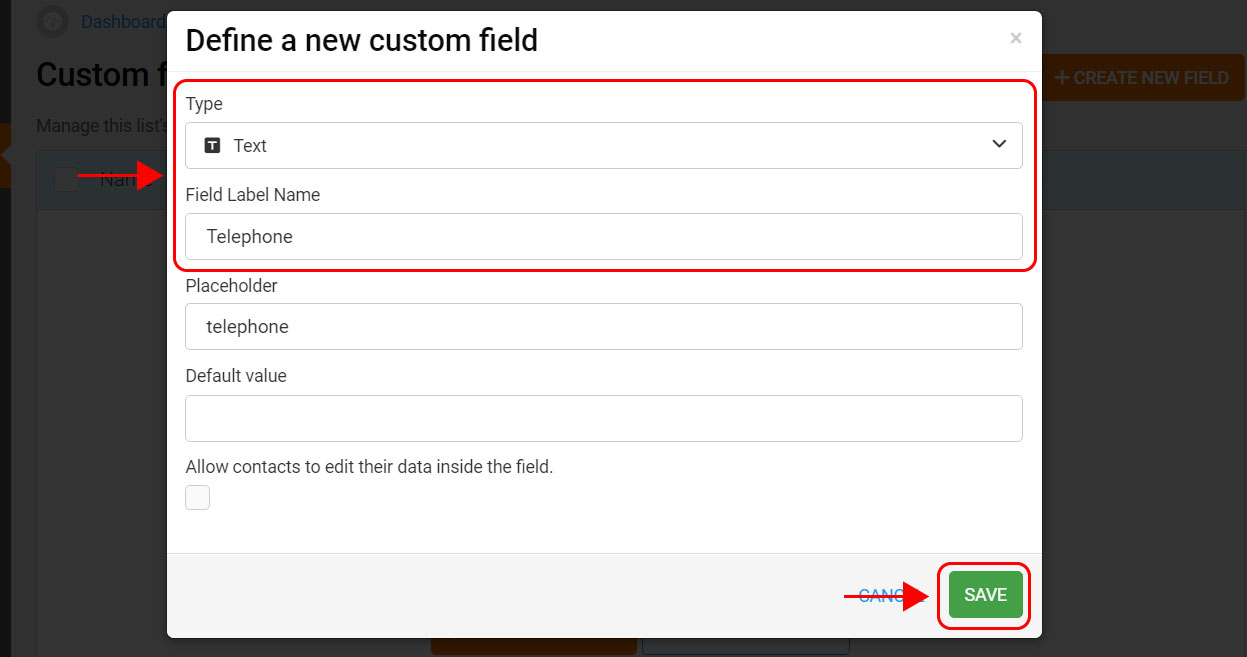This screenshot has width=1247, height=657.
Task: Click the Placeholder field containing telephone
Action: pyautogui.click(x=604, y=327)
